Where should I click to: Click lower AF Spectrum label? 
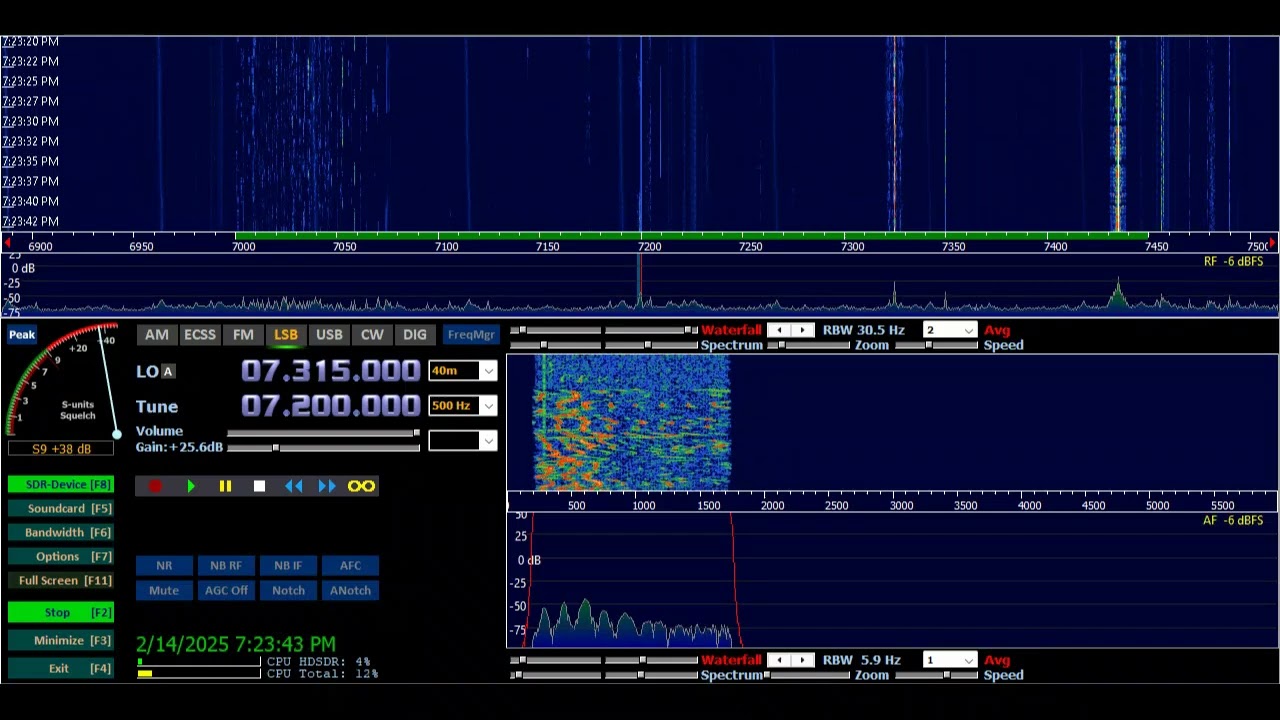point(731,675)
